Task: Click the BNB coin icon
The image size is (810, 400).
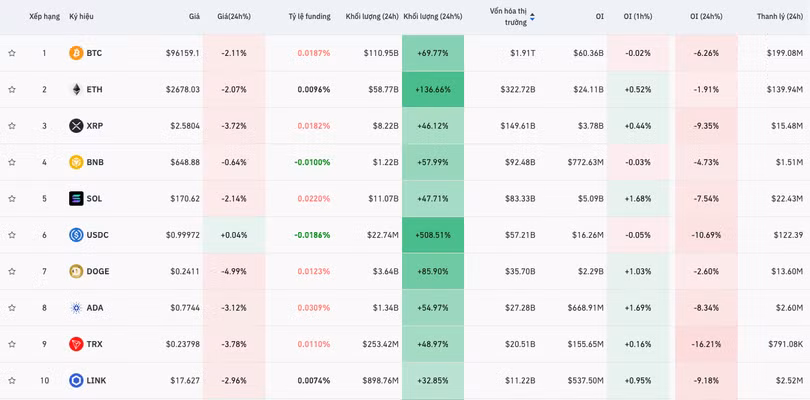Action: point(76,162)
